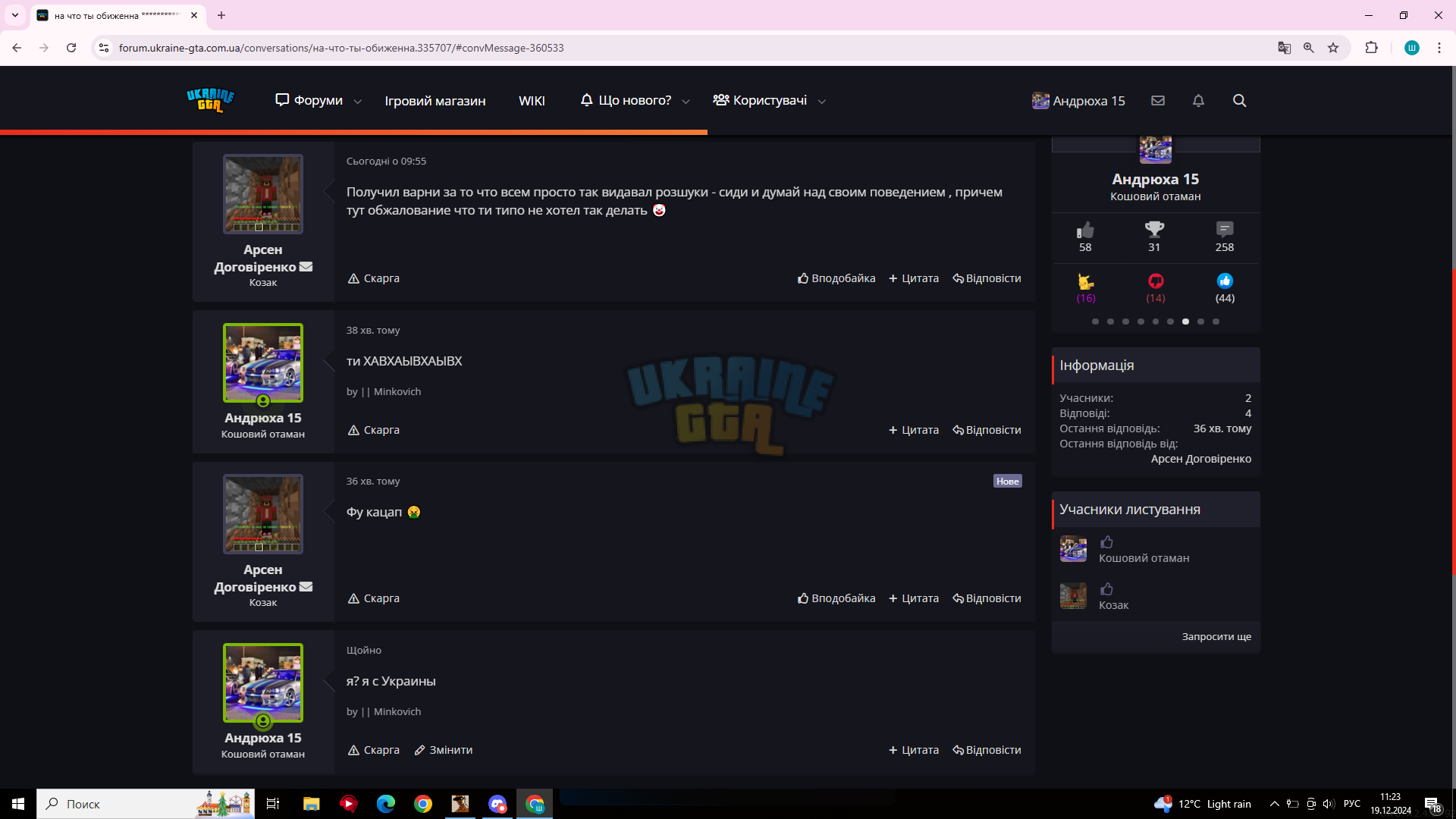
Task: Open the Chrome three-dot menu
Action: tap(1439, 48)
